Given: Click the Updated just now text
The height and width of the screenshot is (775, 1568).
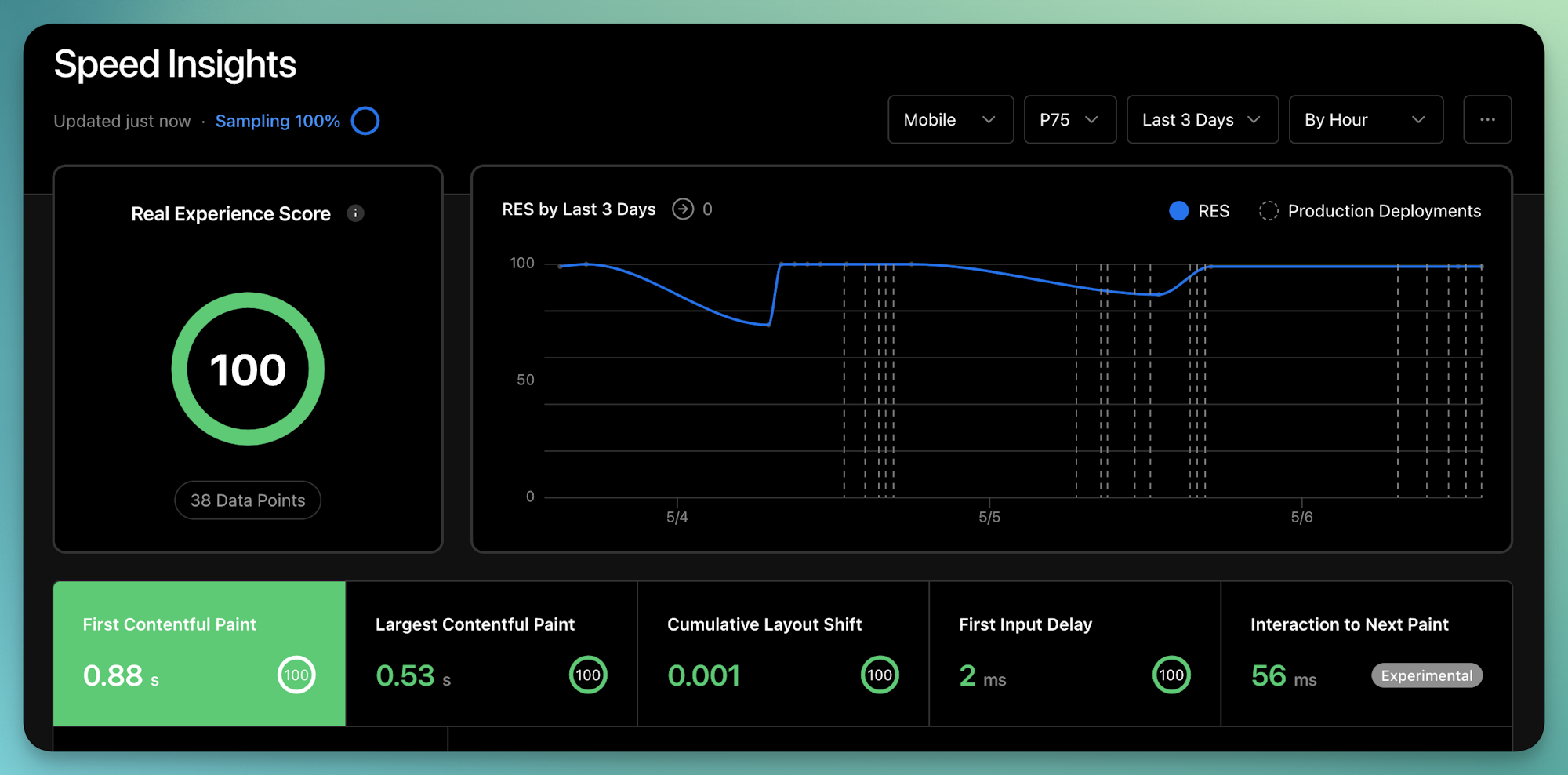Looking at the screenshot, I should pos(122,121).
